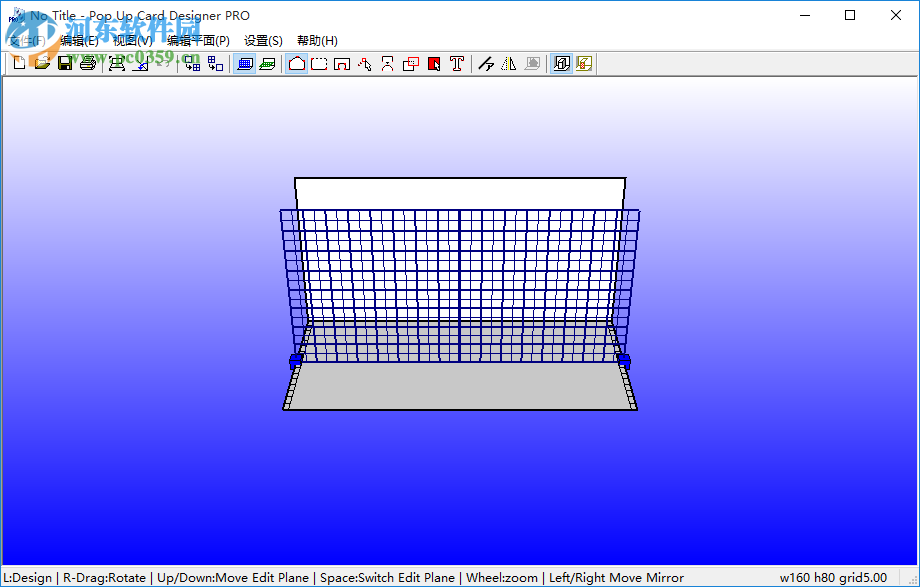Click the left blue mirror handle
Viewport: 920px width, 587px height.
pos(296,360)
